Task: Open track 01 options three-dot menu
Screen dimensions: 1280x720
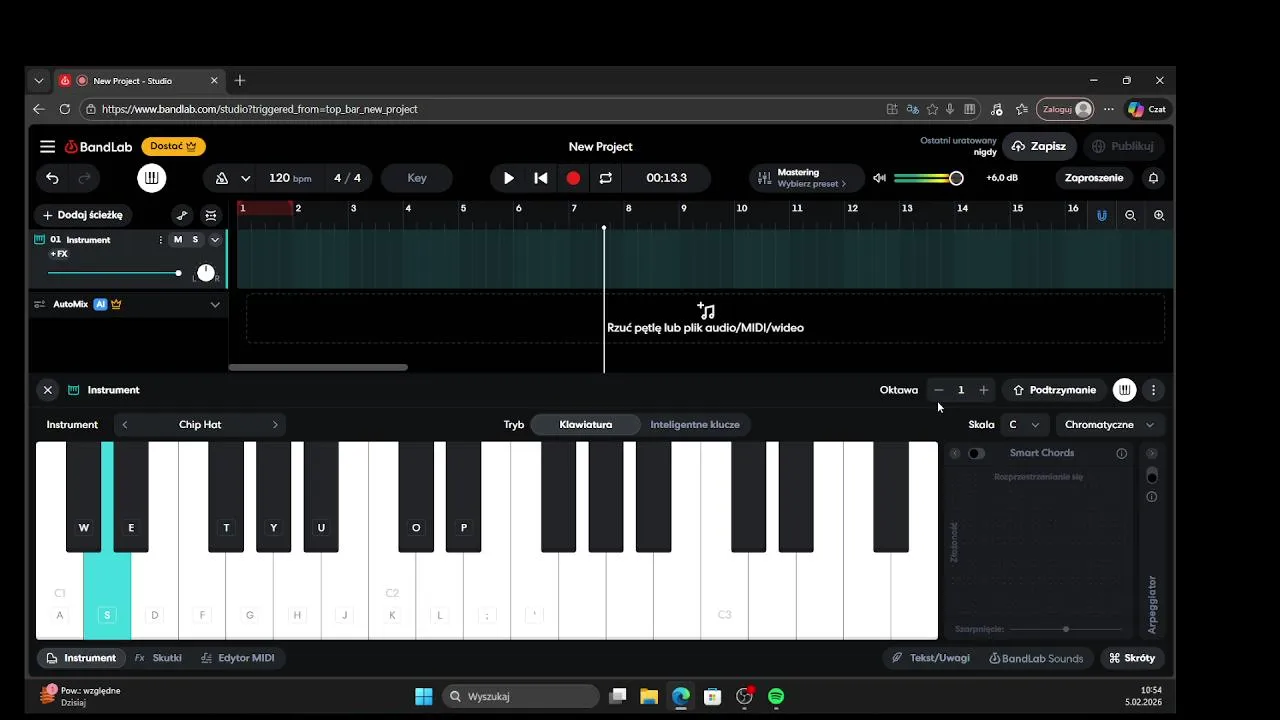Action: click(160, 240)
